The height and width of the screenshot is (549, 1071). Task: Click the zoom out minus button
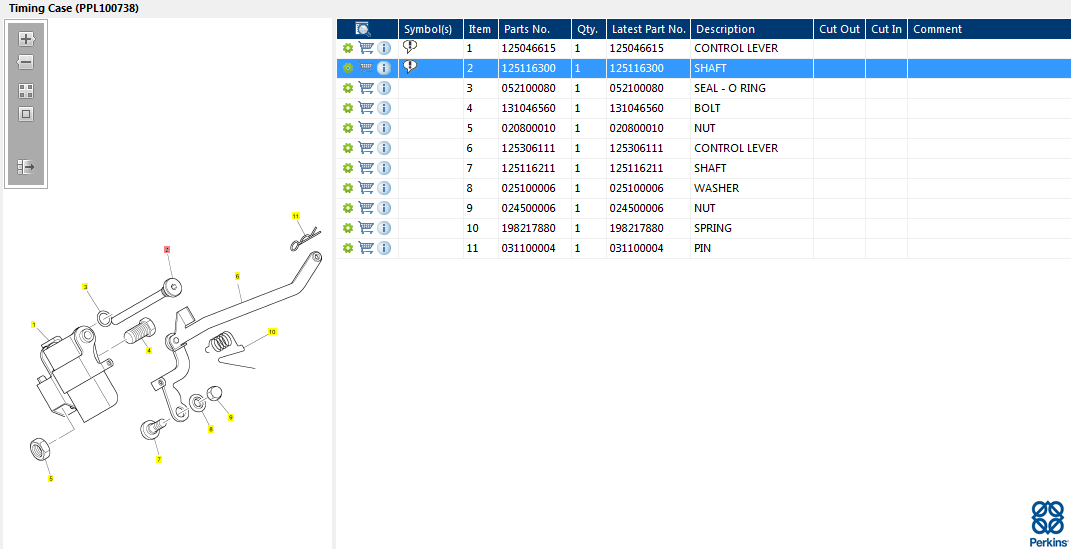click(26, 62)
